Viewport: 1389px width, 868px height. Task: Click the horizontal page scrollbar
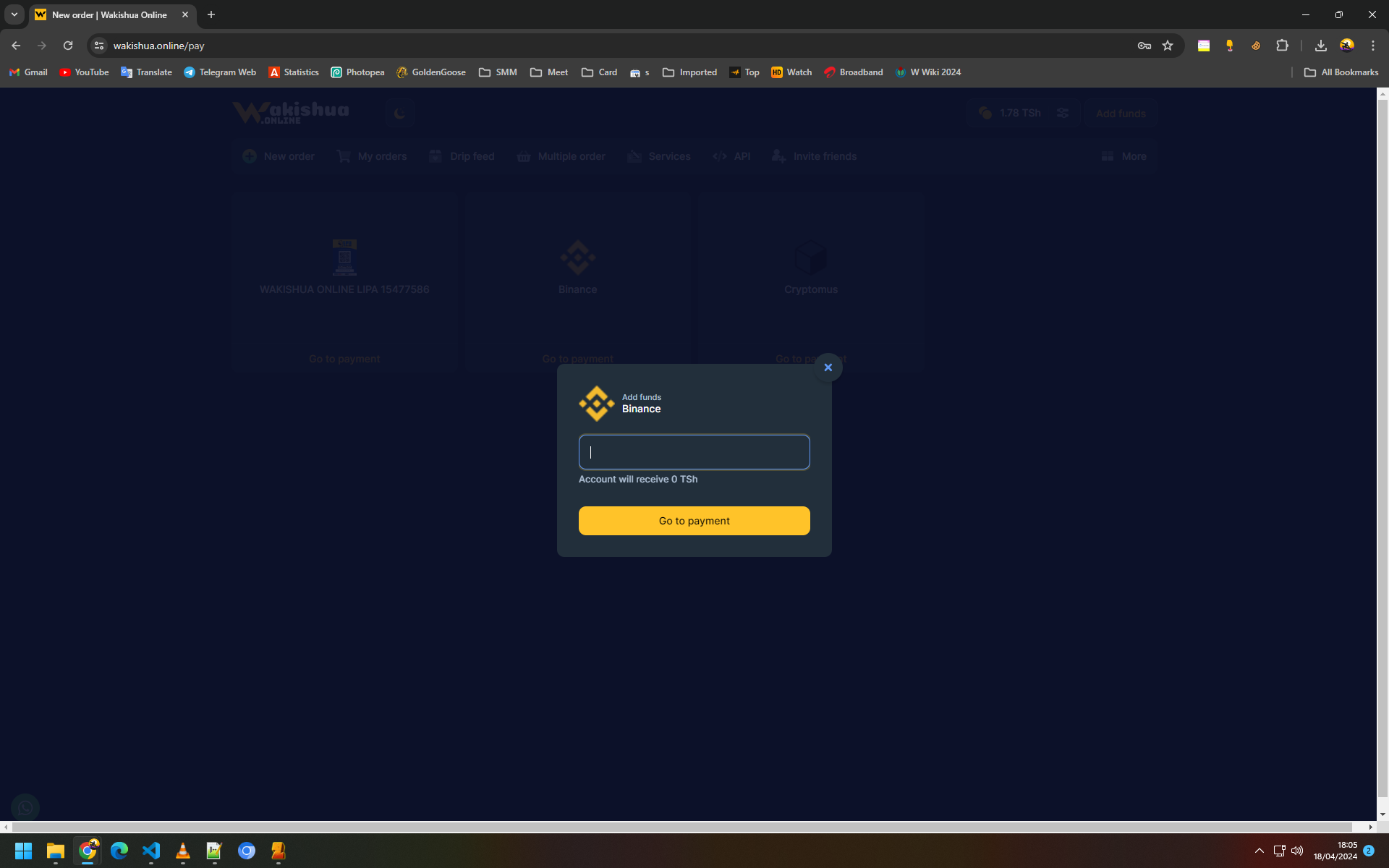point(680,827)
